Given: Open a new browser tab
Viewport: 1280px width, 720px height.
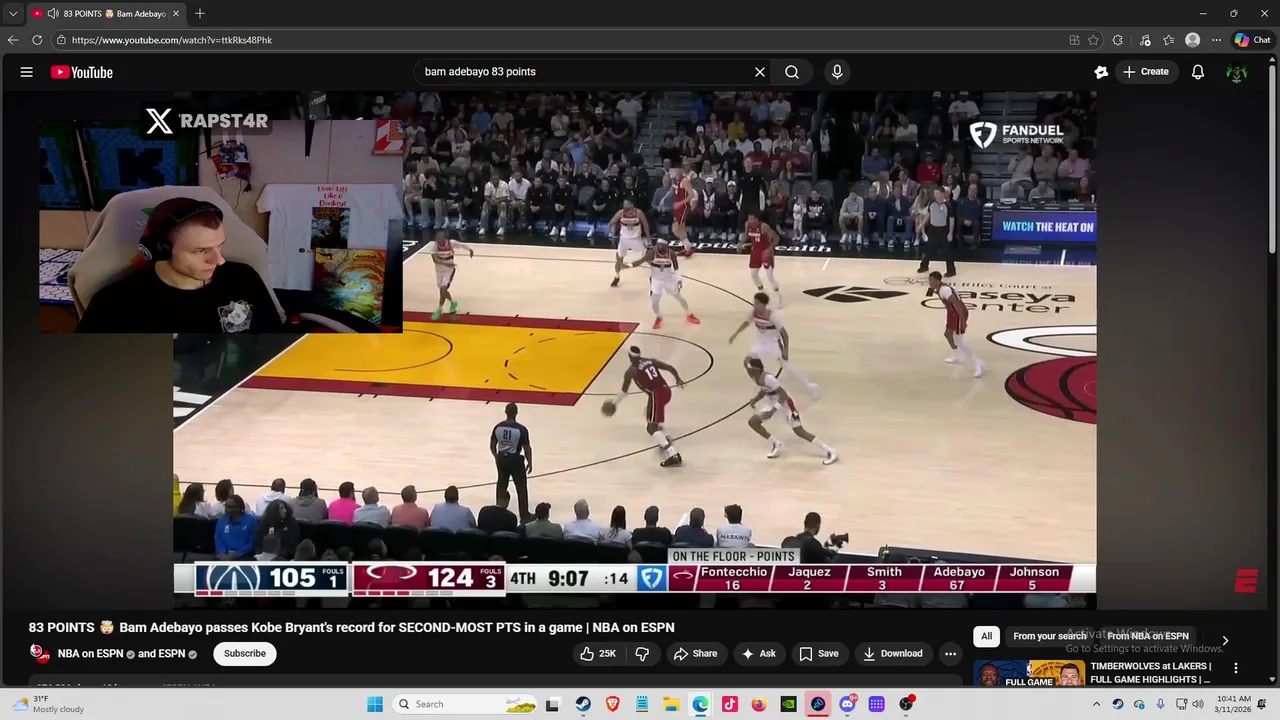Looking at the screenshot, I should (x=200, y=14).
